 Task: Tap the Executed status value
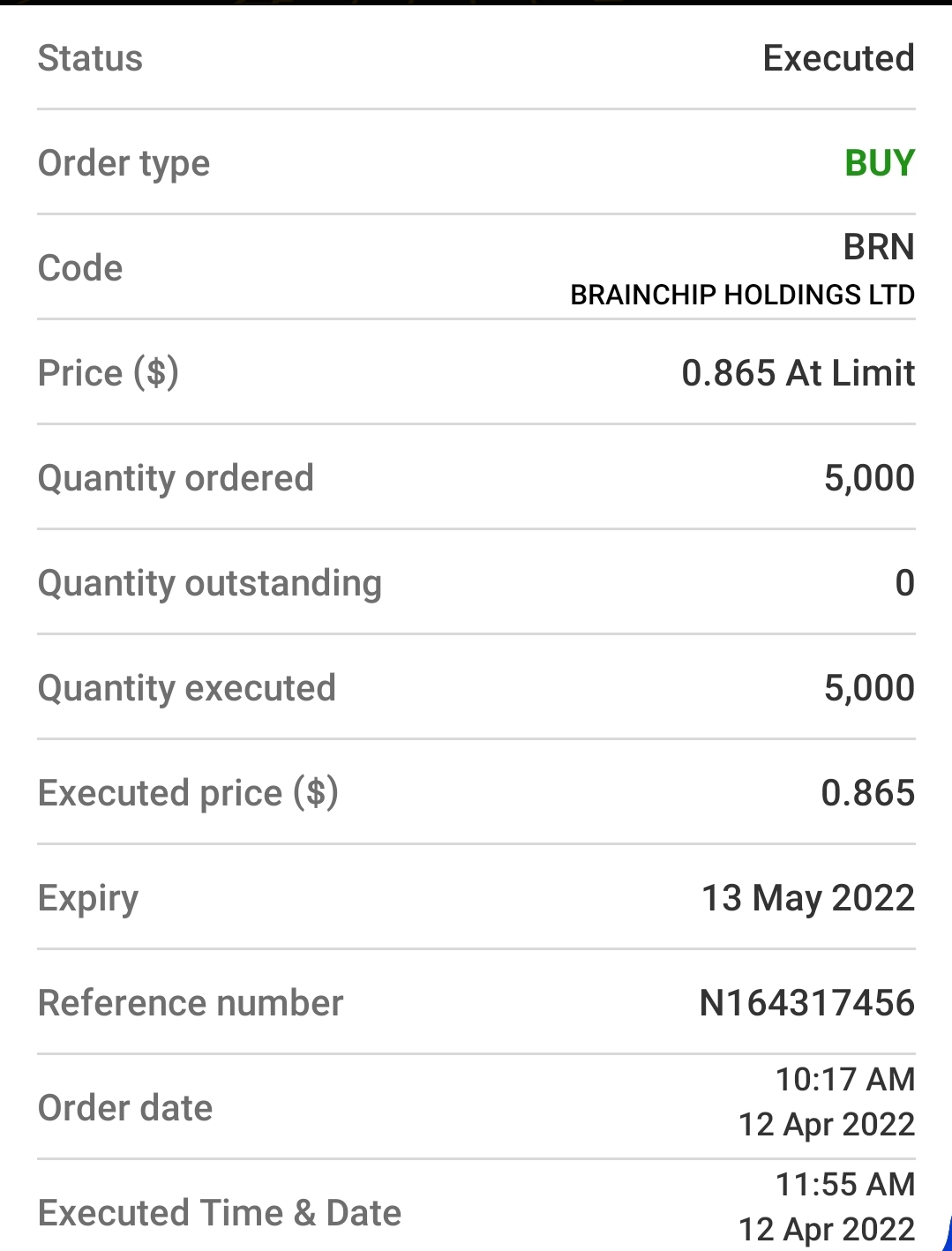point(838,58)
